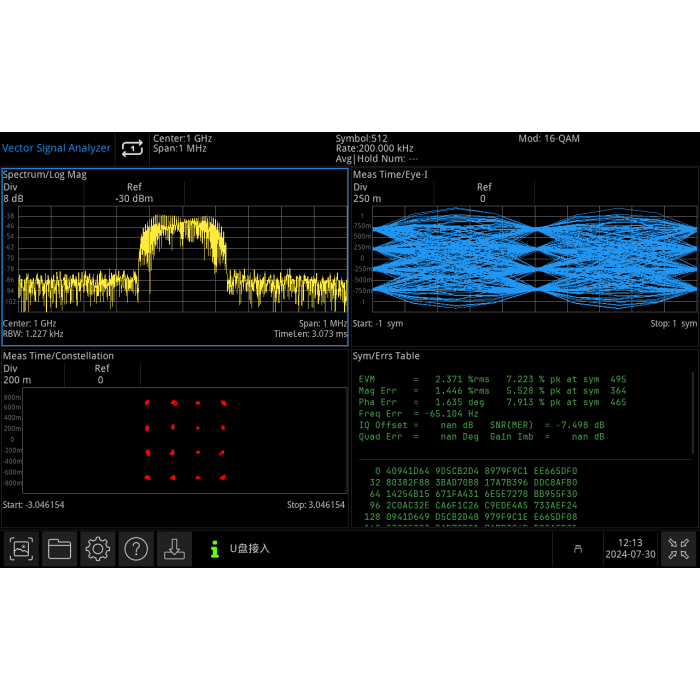Screen dimensions: 700x700
Task: Edit the Ref 0 value in Constellation
Action: (x=100, y=380)
